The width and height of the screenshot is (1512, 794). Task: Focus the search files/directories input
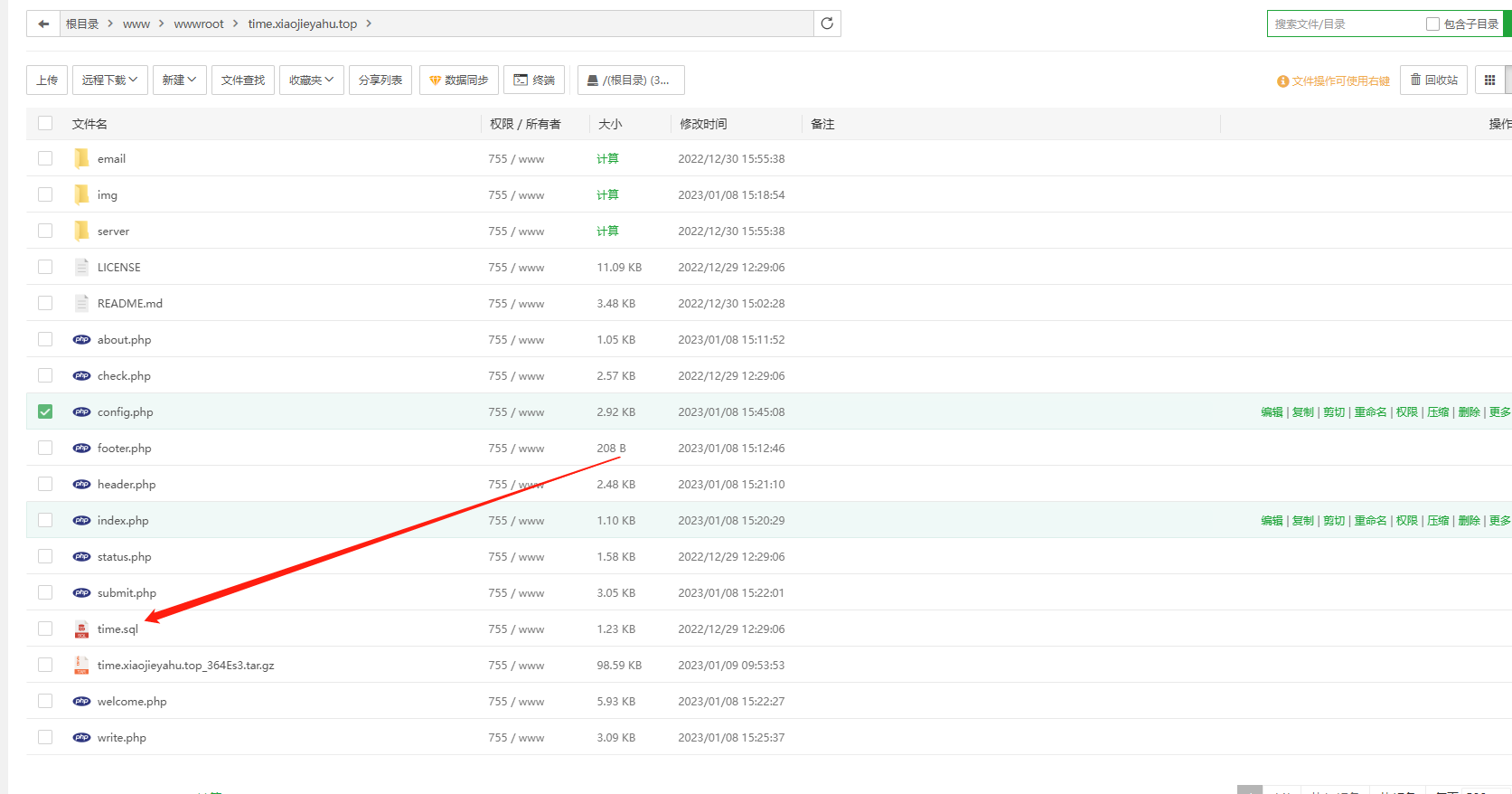(x=1345, y=24)
